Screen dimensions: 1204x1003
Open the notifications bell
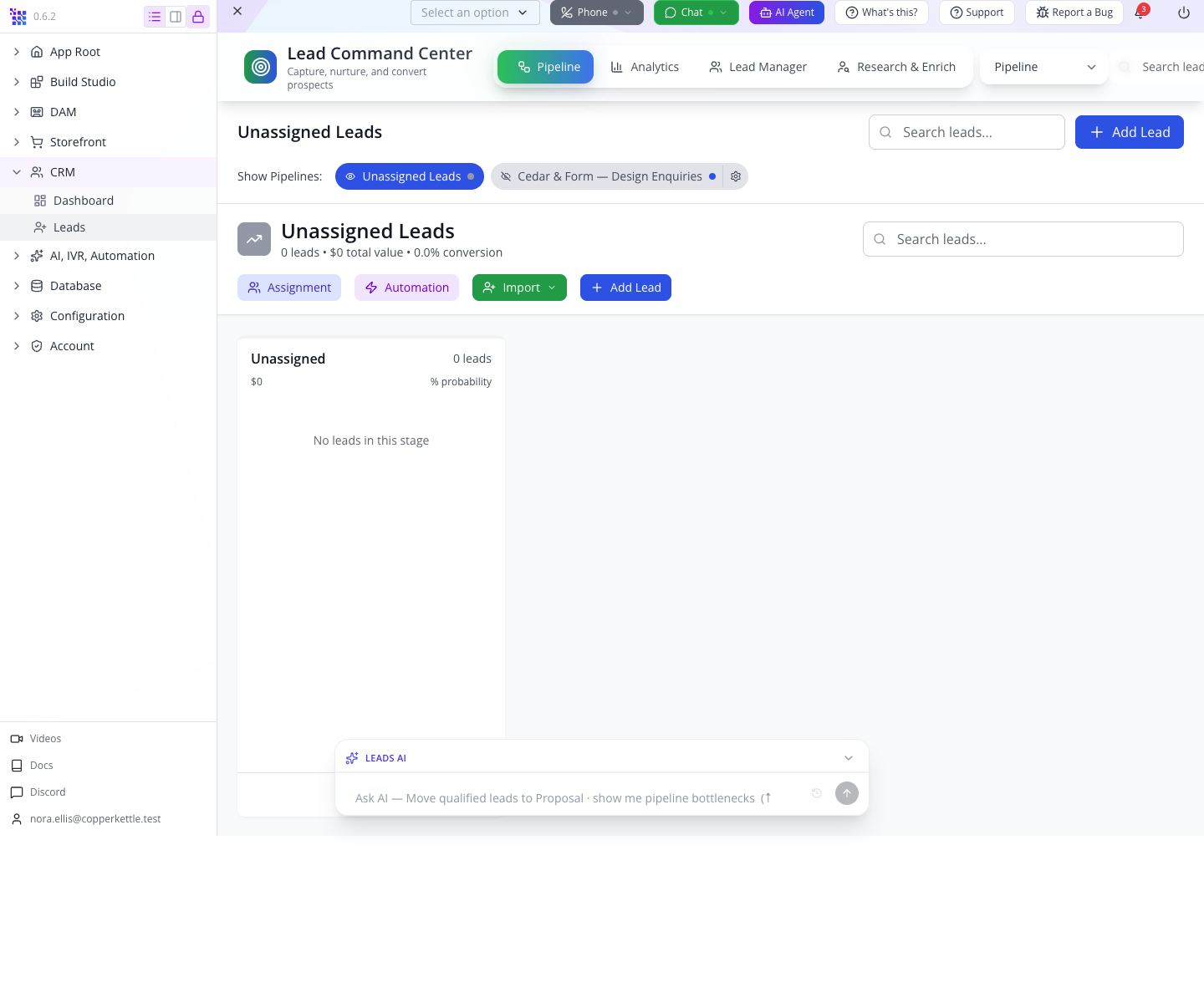[x=1140, y=13]
